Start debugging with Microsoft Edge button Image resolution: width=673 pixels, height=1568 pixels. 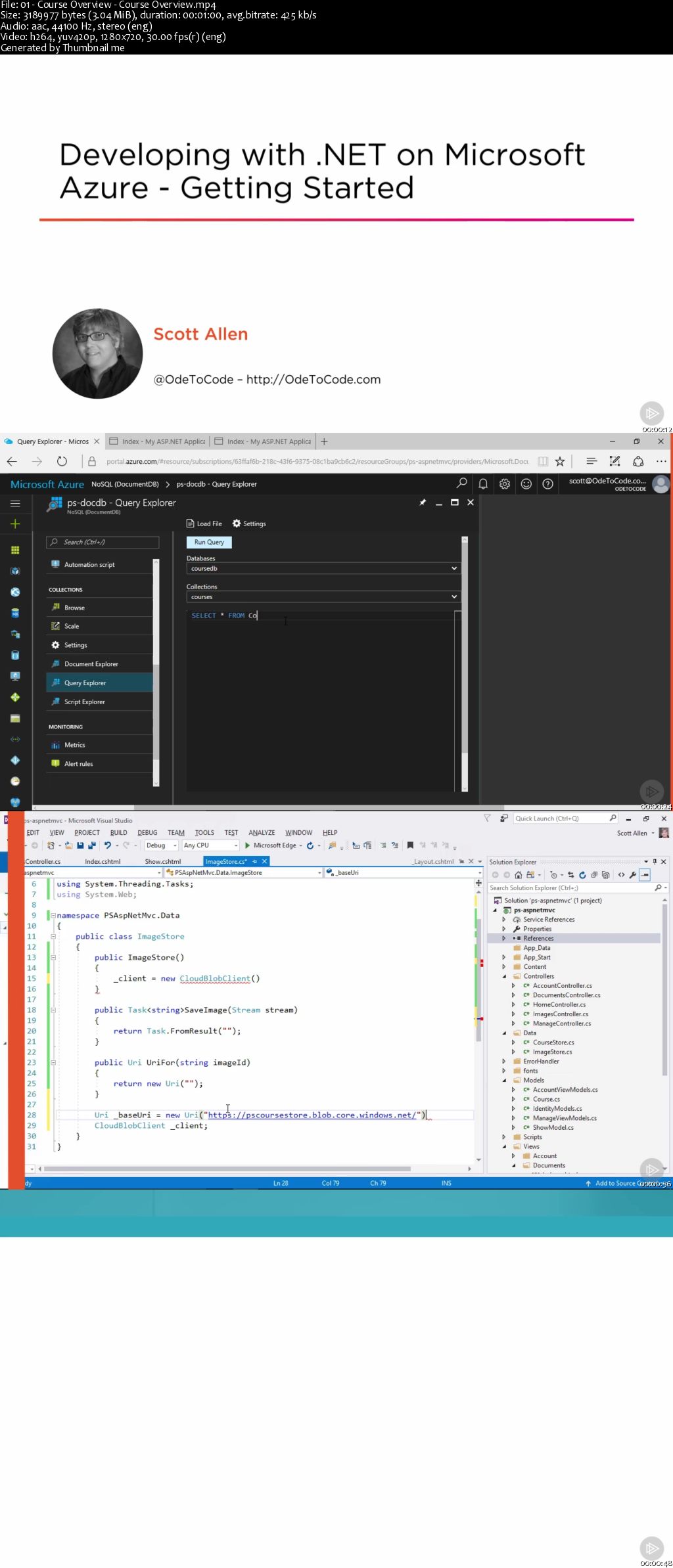[270, 845]
